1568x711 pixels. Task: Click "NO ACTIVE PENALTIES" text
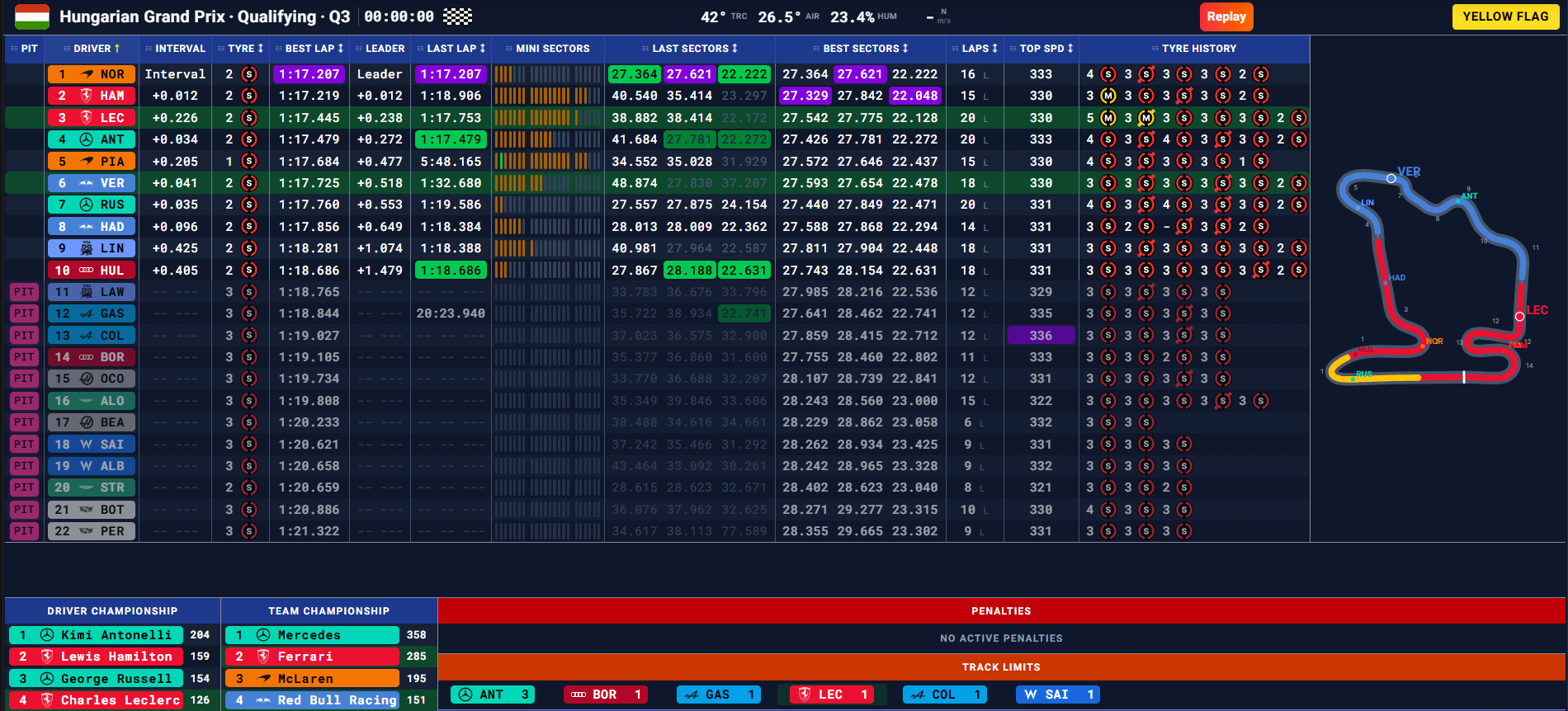(x=1001, y=638)
